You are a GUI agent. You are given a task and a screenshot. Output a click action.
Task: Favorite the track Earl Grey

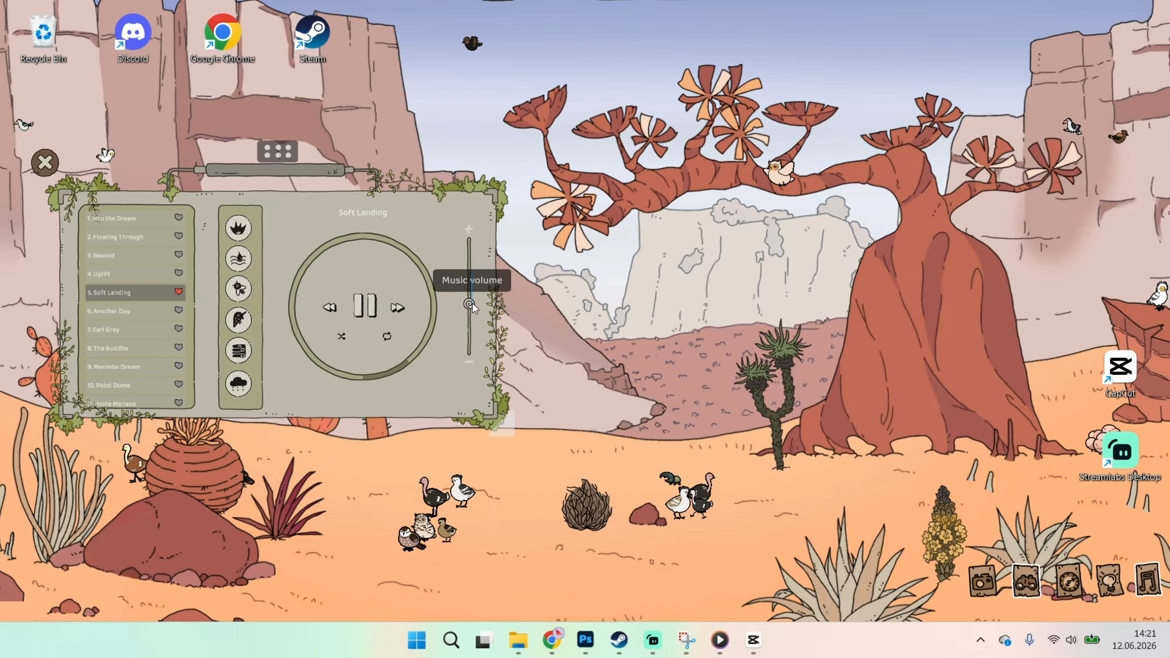click(178, 328)
